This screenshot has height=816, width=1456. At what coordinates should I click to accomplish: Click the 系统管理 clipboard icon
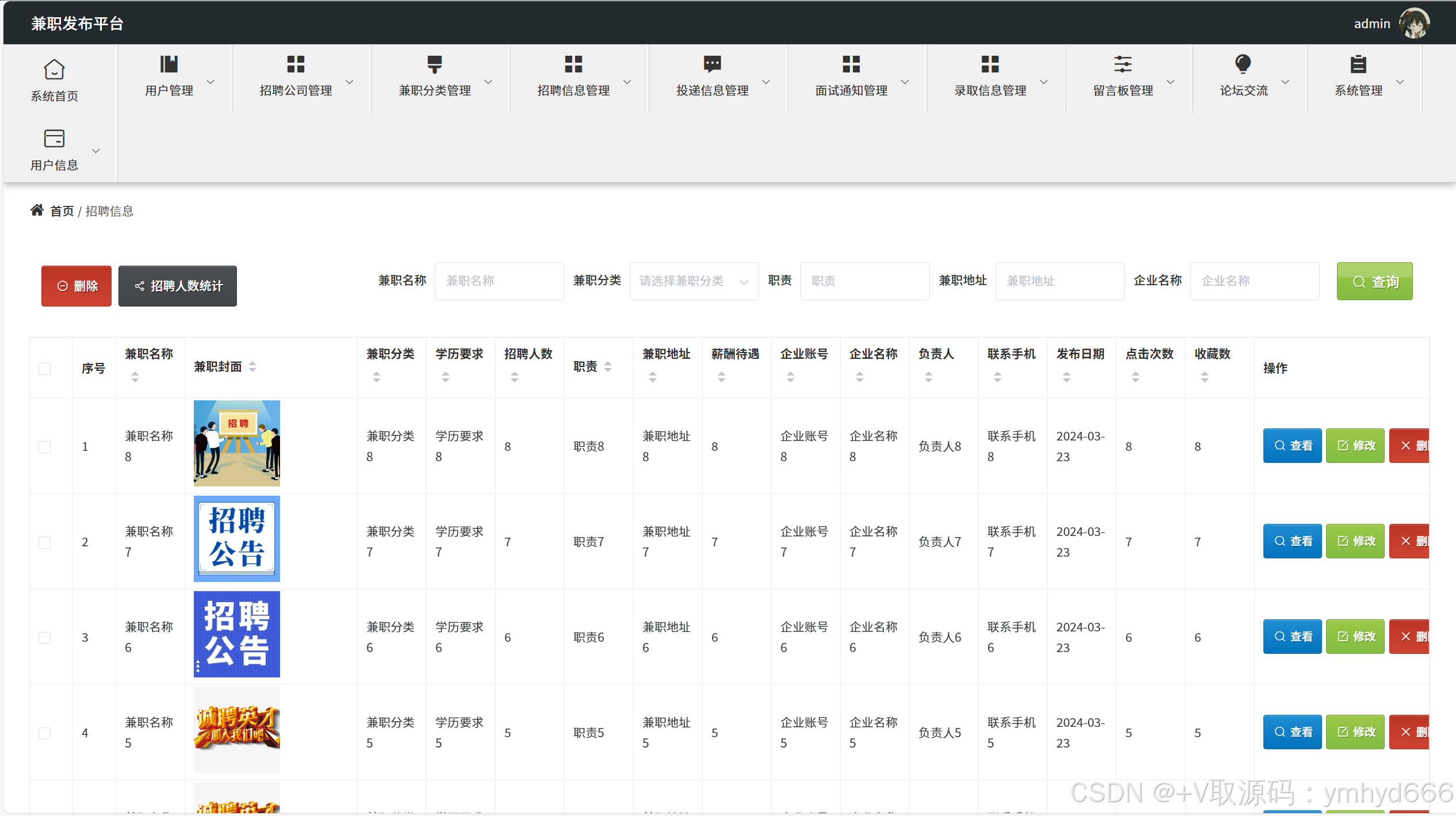tap(1358, 64)
